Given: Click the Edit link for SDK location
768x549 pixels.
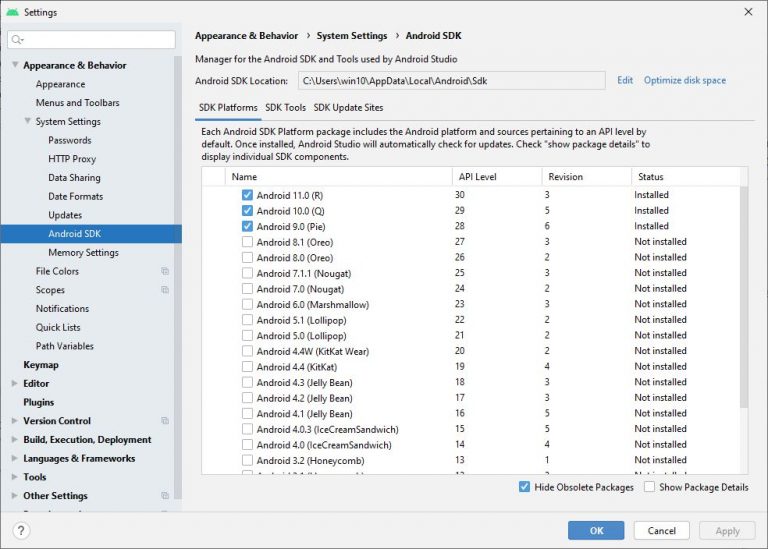Looking at the screenshot, I should (x=625, y=81).
